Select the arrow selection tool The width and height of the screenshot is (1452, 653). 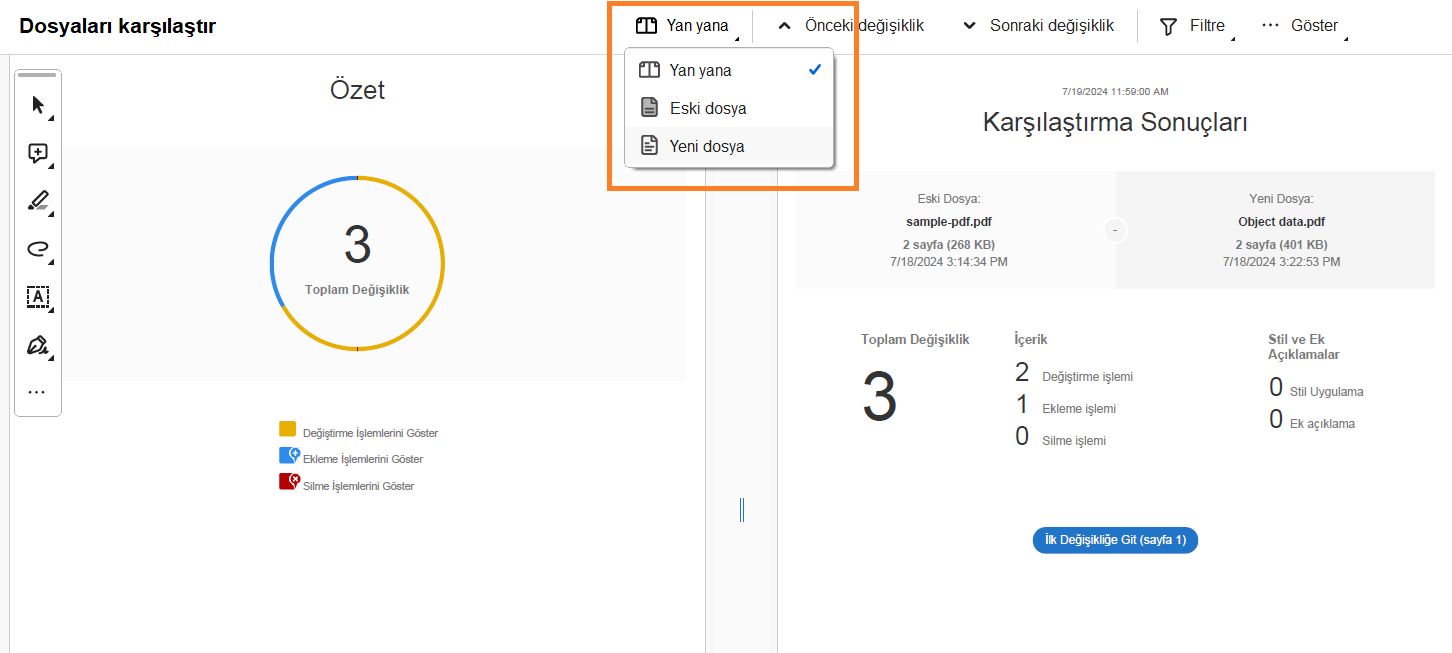36,104
